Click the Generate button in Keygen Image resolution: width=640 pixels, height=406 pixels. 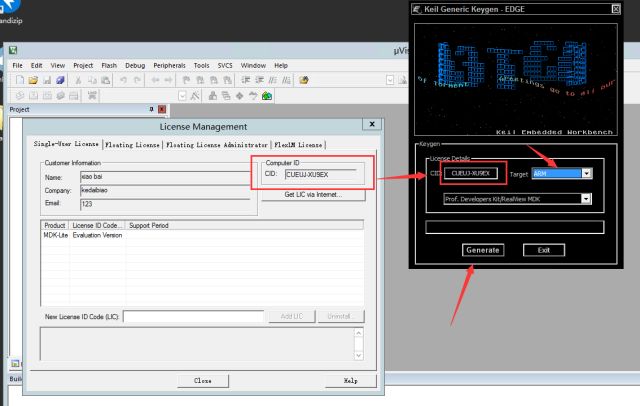[483, 250]
